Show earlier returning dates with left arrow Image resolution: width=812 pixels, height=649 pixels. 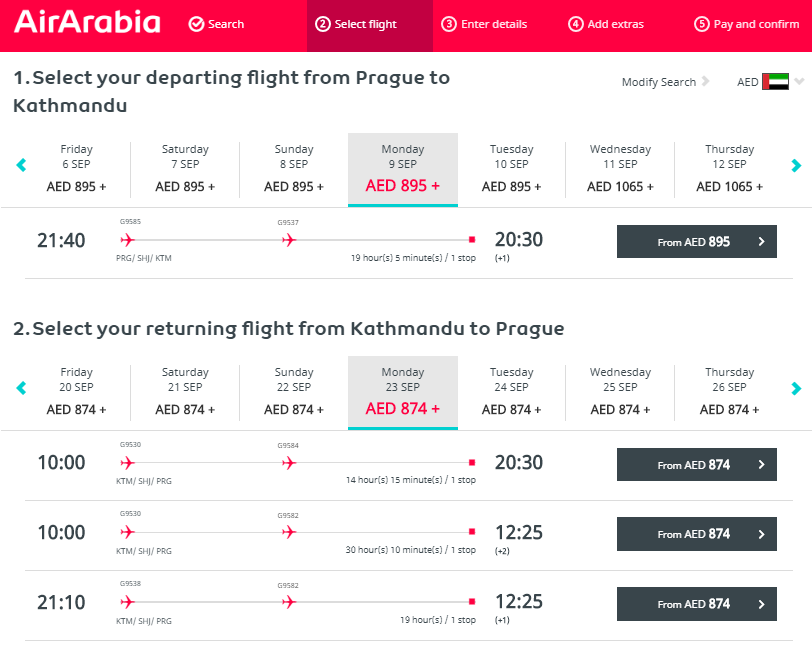coord(21,388)
